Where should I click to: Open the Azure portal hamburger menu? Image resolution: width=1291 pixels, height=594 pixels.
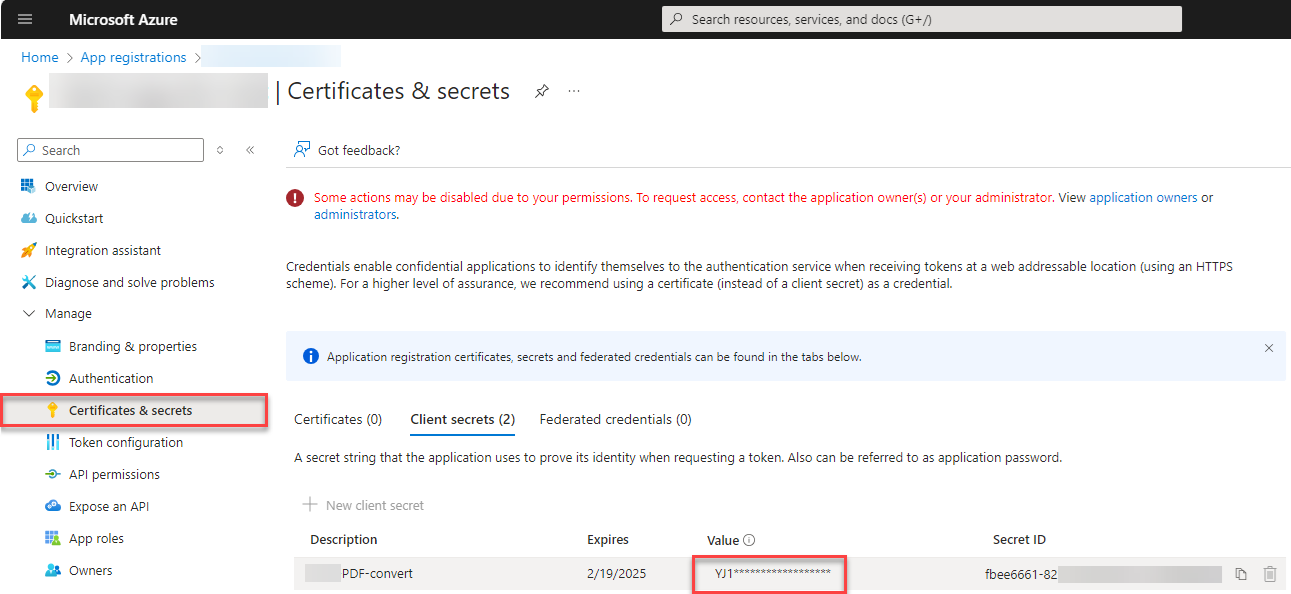(25, 19)
